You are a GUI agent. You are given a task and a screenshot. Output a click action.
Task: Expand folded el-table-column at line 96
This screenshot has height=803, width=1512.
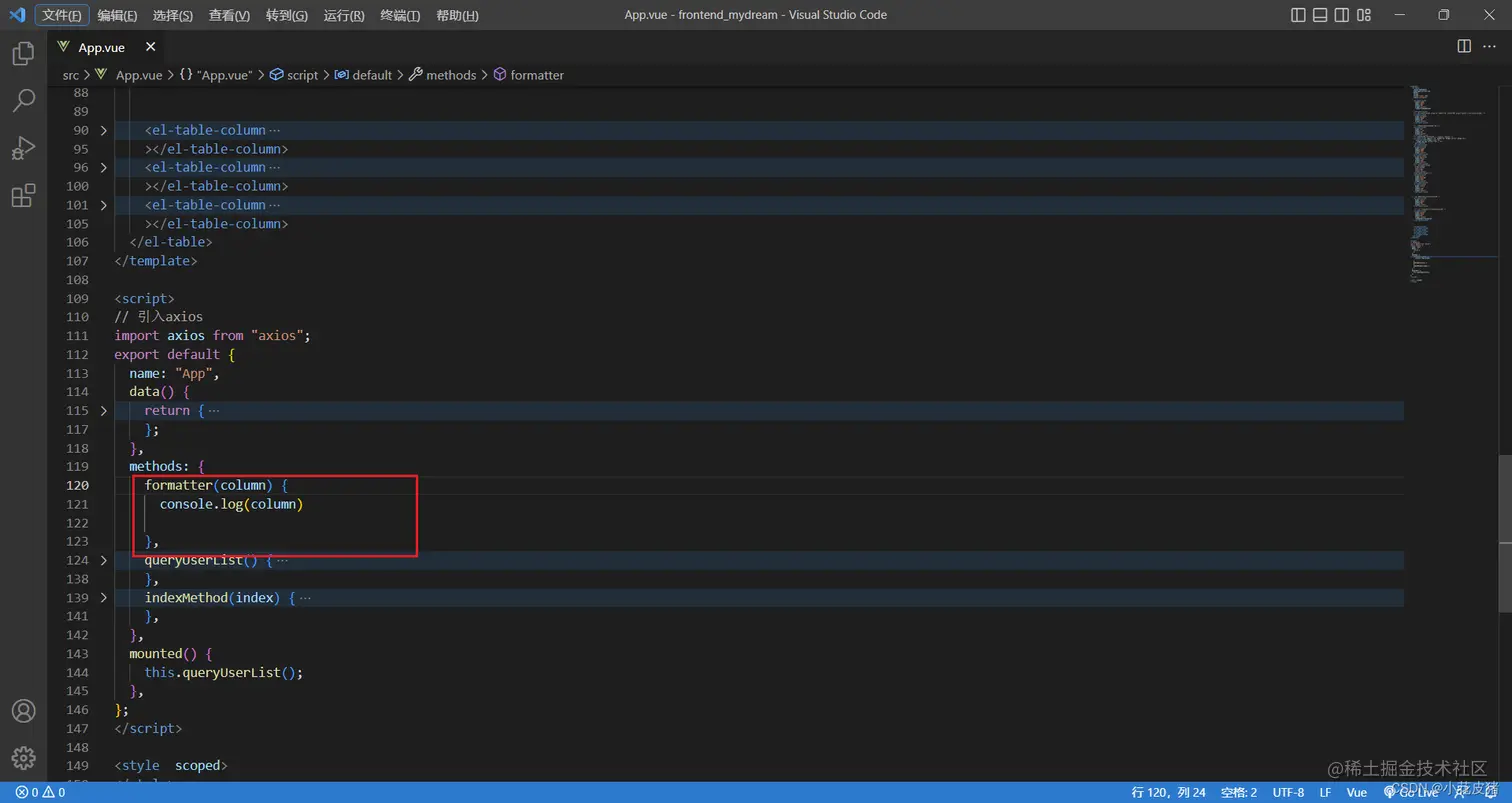(x=104, y=167)
